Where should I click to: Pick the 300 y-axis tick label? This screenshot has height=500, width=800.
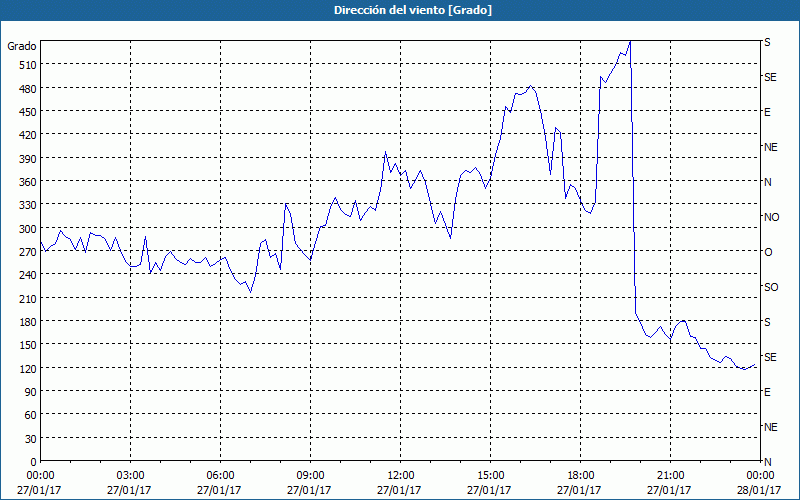(x=28, y=229)
